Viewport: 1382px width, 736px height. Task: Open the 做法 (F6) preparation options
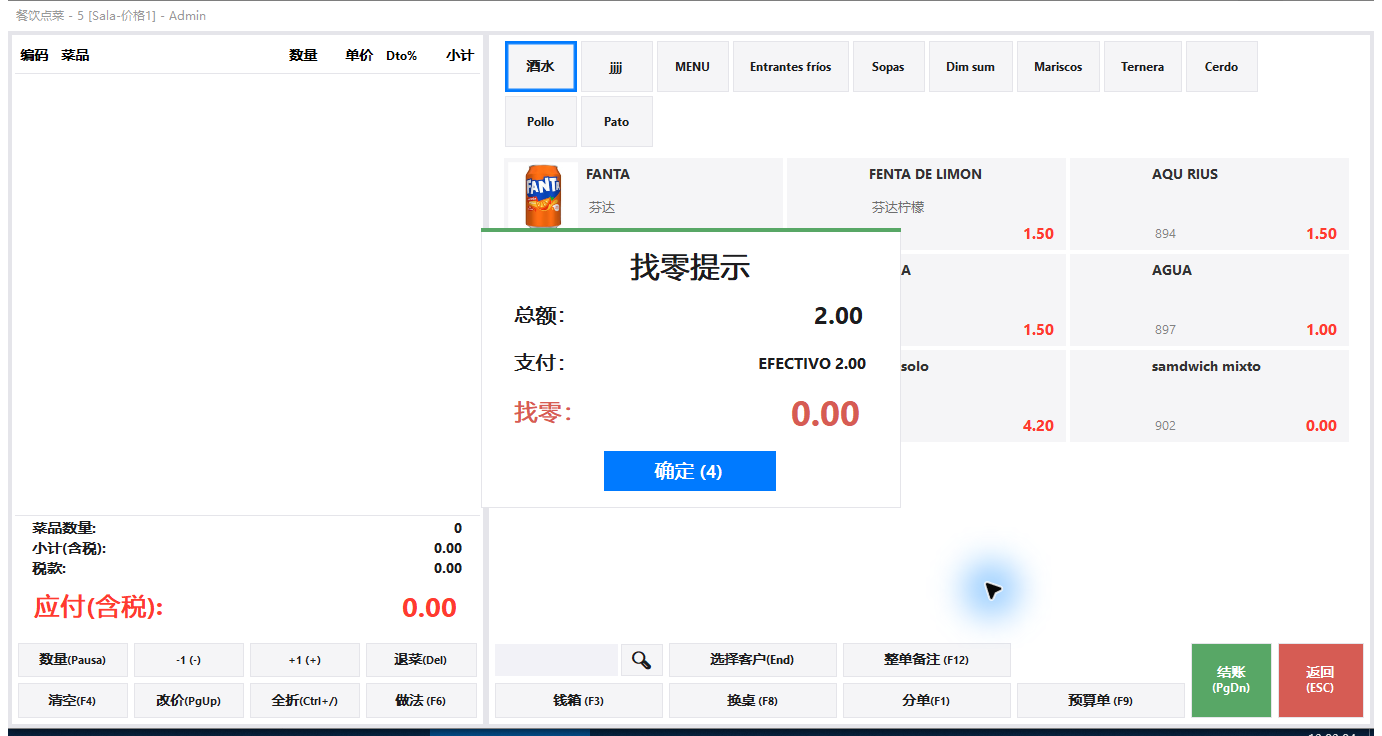421,701
